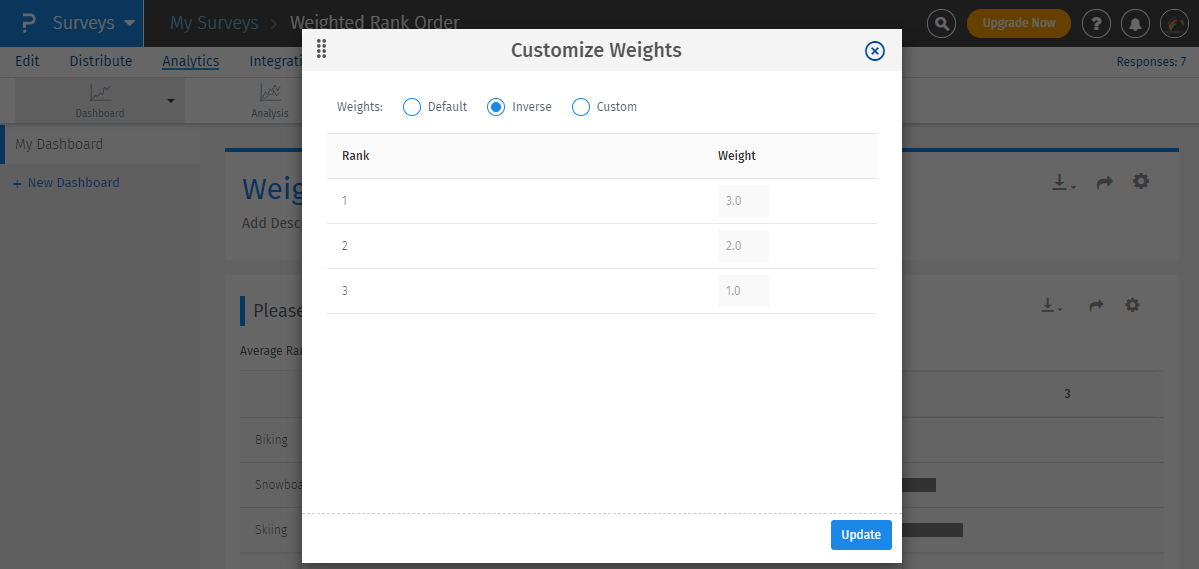1199x569 pixels.
Task: Open the question card settings gear icon
Action: coord(1132,304)
